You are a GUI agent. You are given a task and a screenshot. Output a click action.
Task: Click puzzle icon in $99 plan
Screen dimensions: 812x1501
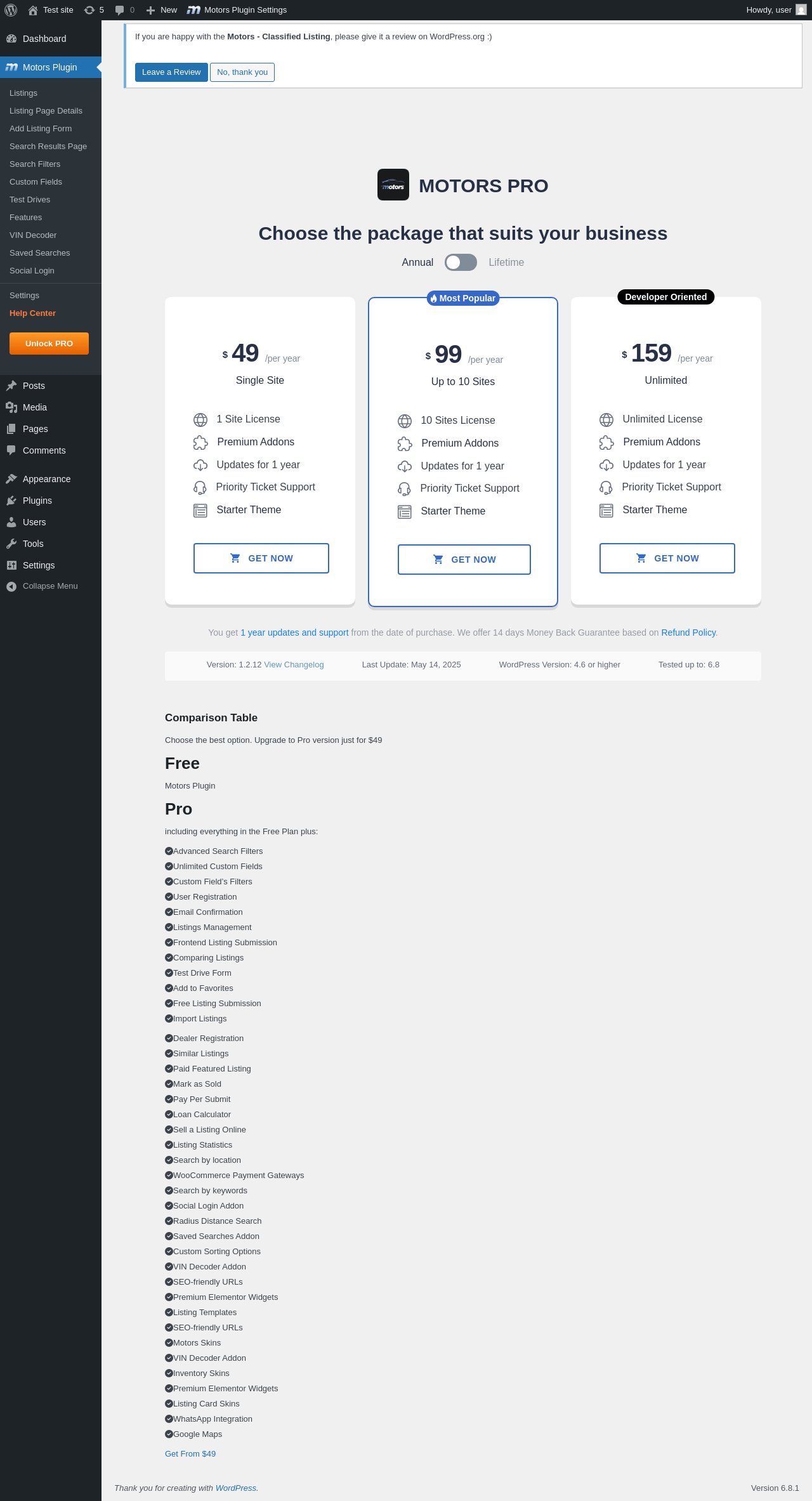405,443
